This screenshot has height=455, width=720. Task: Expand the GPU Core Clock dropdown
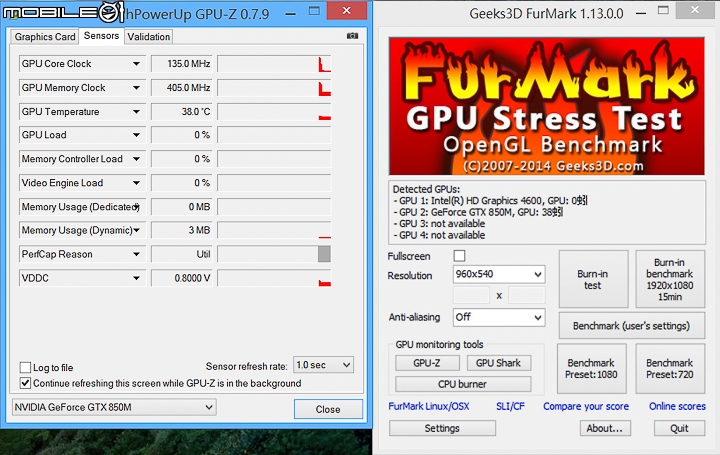pos(136,64)
